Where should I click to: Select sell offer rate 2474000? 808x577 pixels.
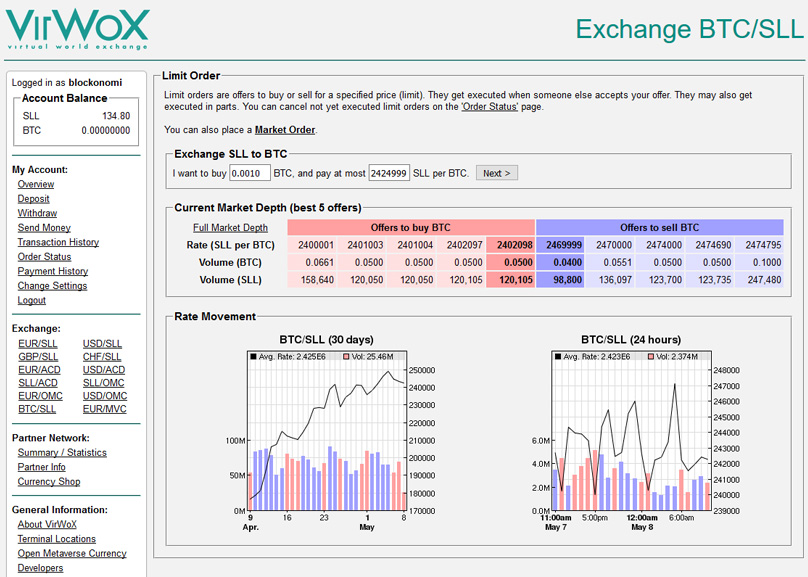coord(660,245)
